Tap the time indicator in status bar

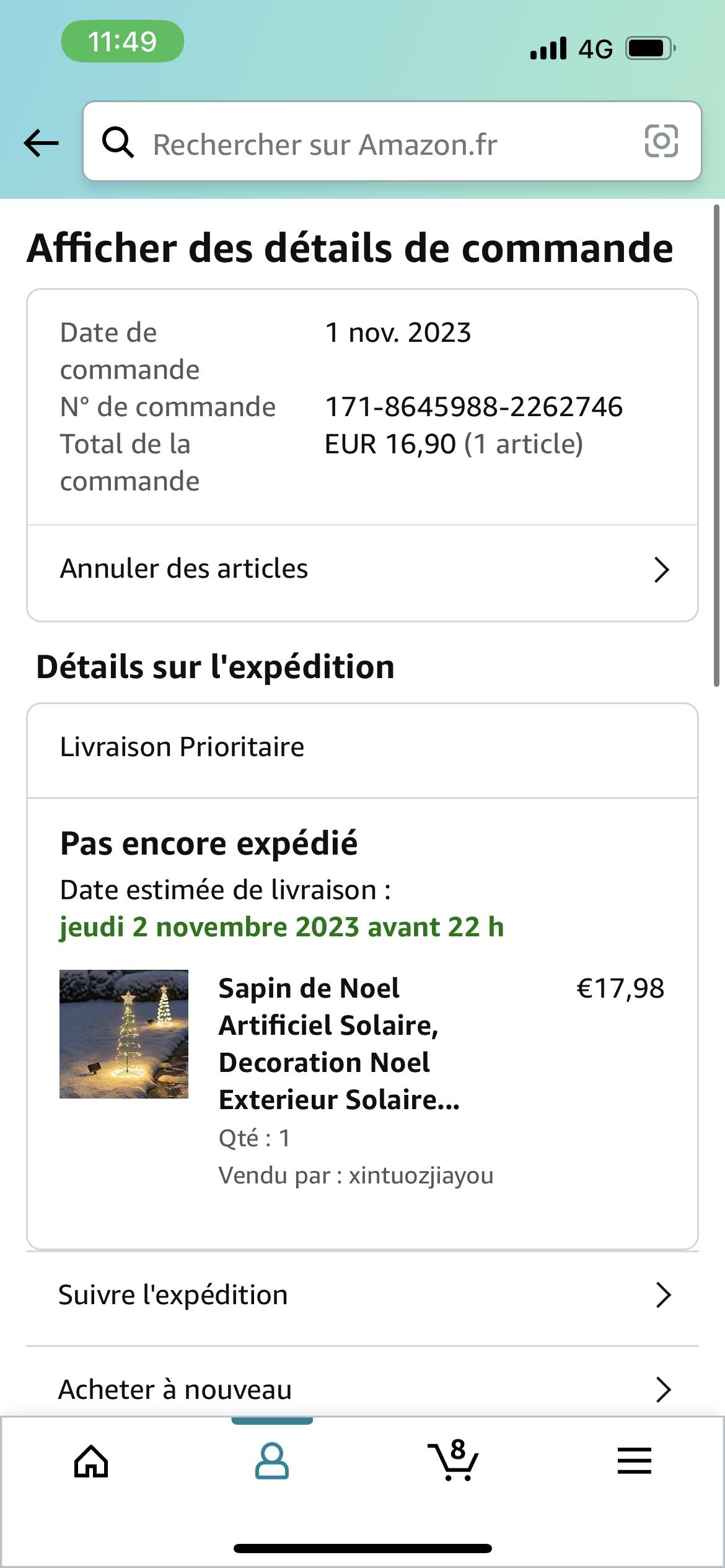[x=122, y=41]
